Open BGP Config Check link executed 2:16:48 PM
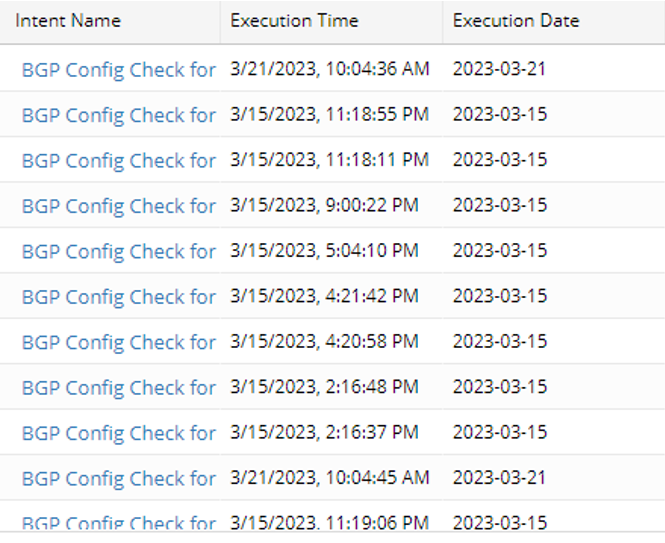This screenshot has height=543, width=665. pos(118,388)
